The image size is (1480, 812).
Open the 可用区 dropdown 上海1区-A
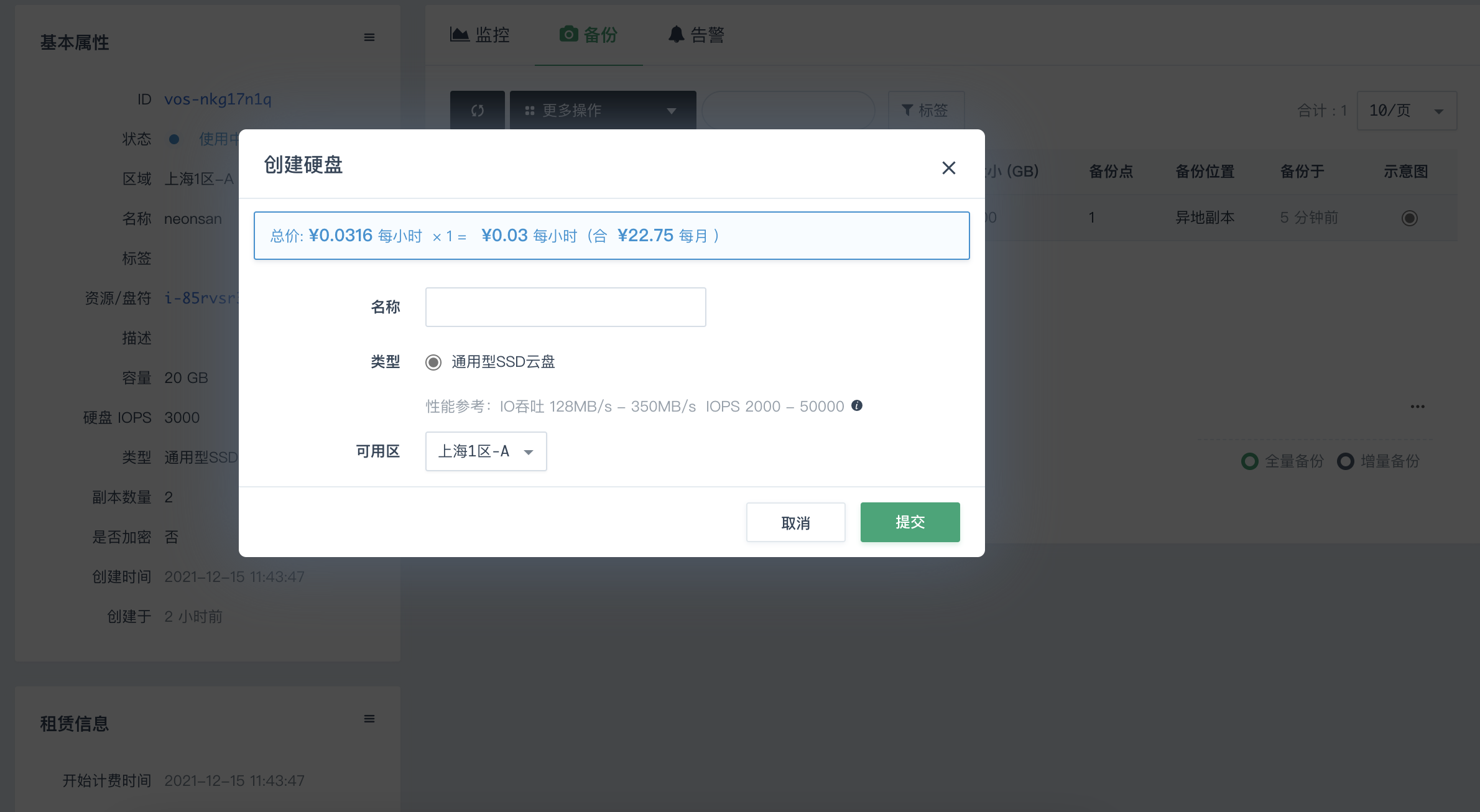tap(486, 451)
